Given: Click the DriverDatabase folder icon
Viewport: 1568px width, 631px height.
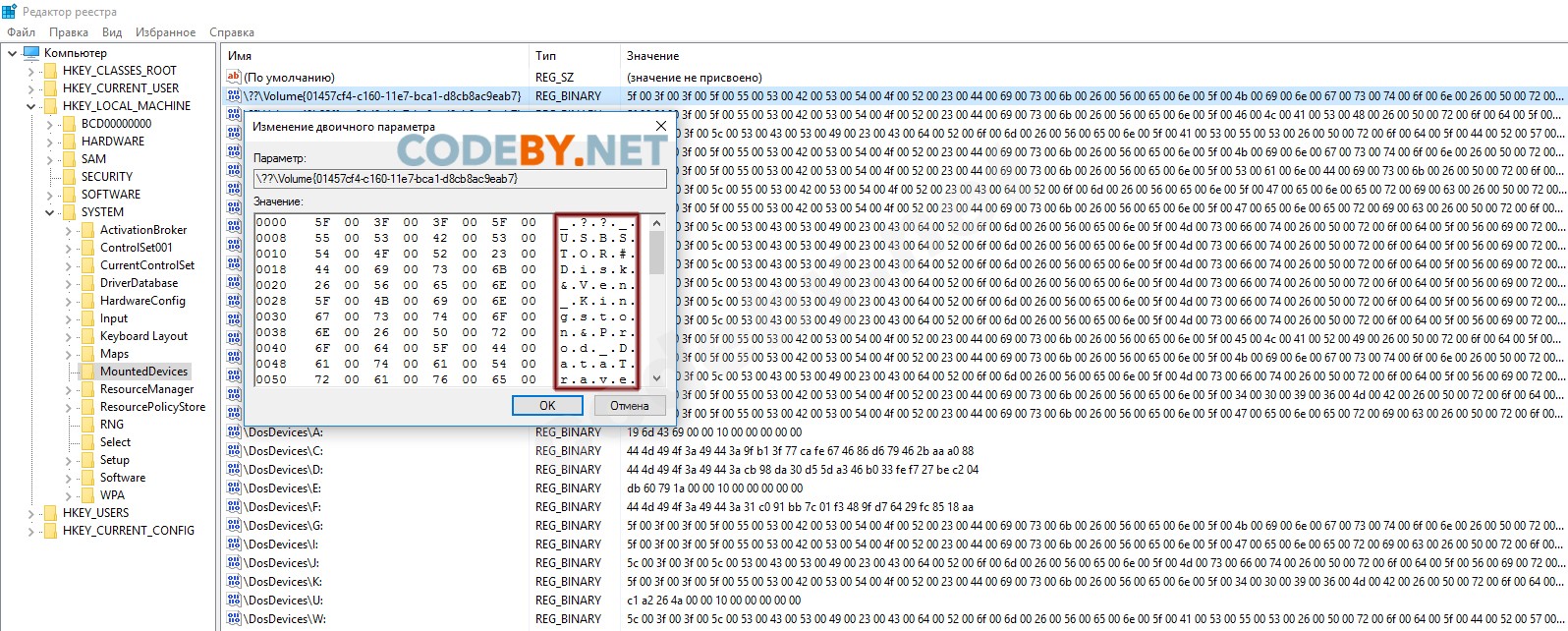Looking at the screenshot, I should (x=87, y=283).
